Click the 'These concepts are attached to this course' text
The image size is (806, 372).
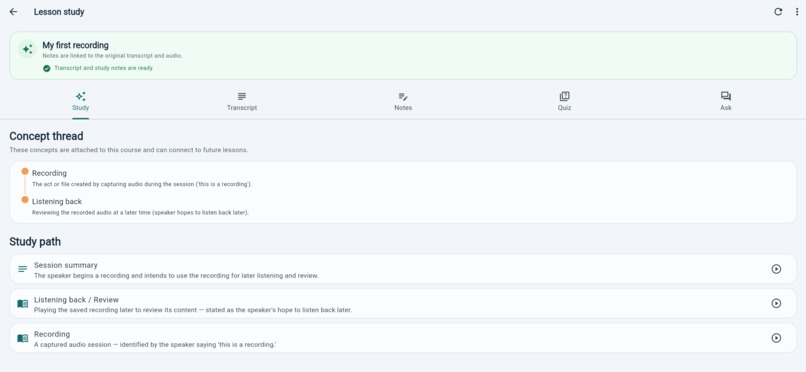(129, 150)
